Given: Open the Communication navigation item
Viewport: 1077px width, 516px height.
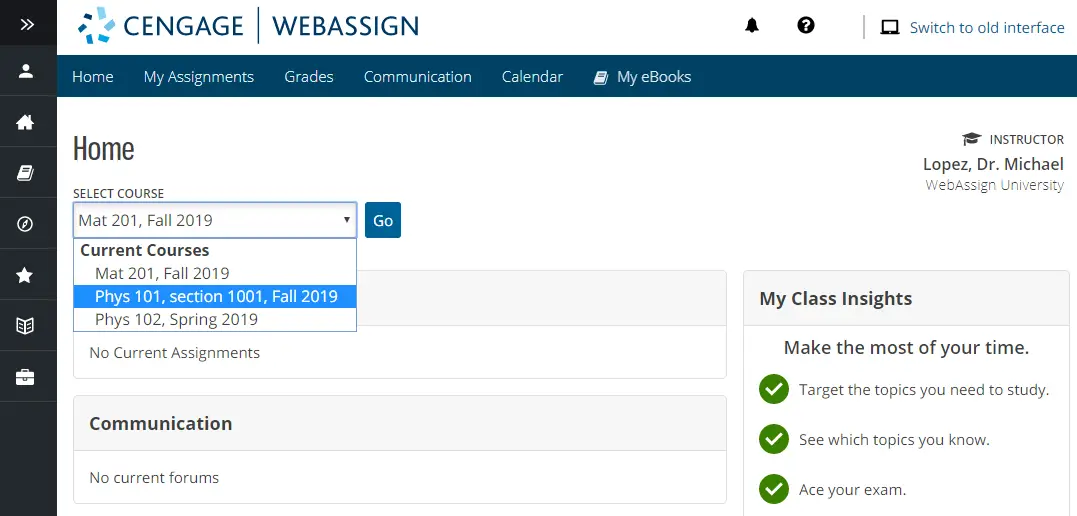Looking at the screenshot, I should click(418, 77).
